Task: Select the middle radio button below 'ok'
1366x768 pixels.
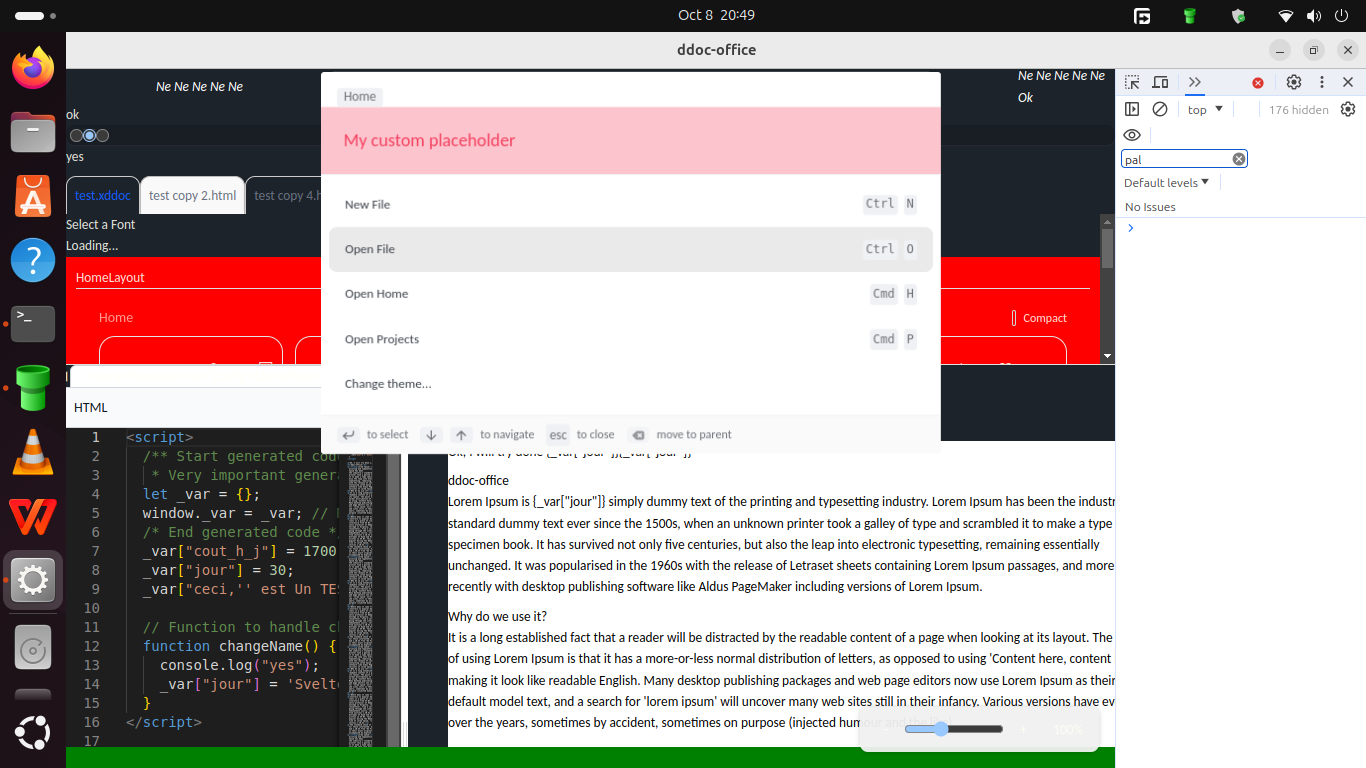Action: click(89, 134)
